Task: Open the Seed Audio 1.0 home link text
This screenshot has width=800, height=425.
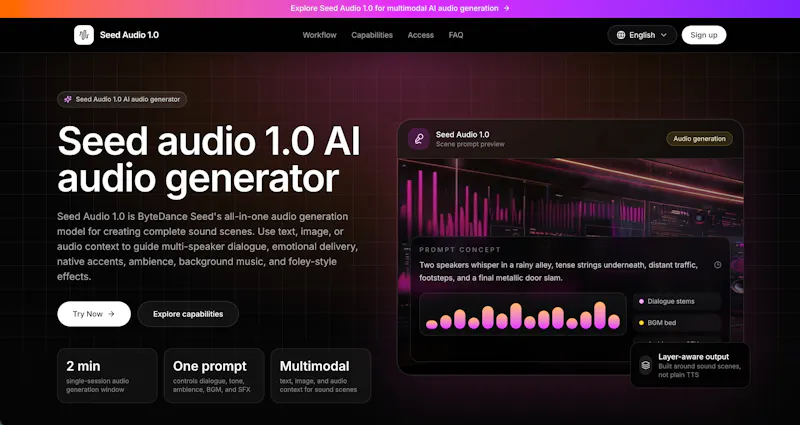Action: [x=129, y=35]
